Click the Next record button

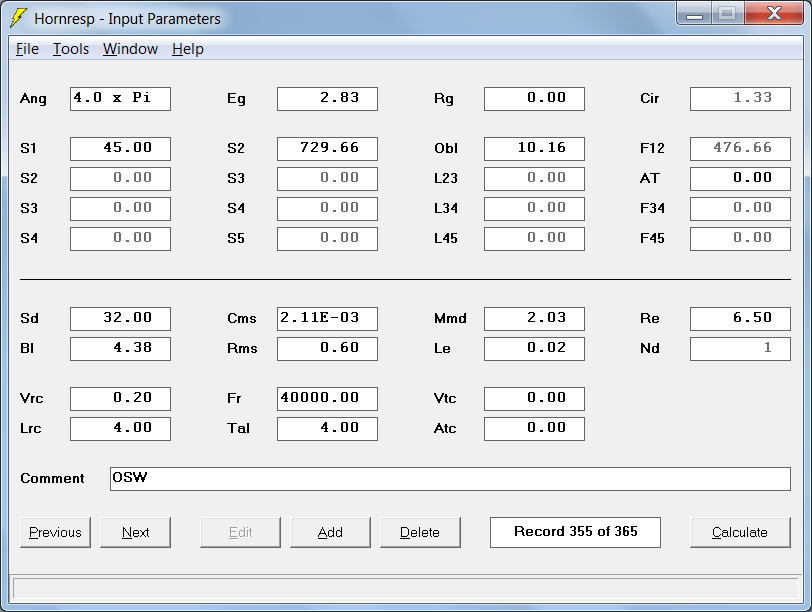coord(135,532)
